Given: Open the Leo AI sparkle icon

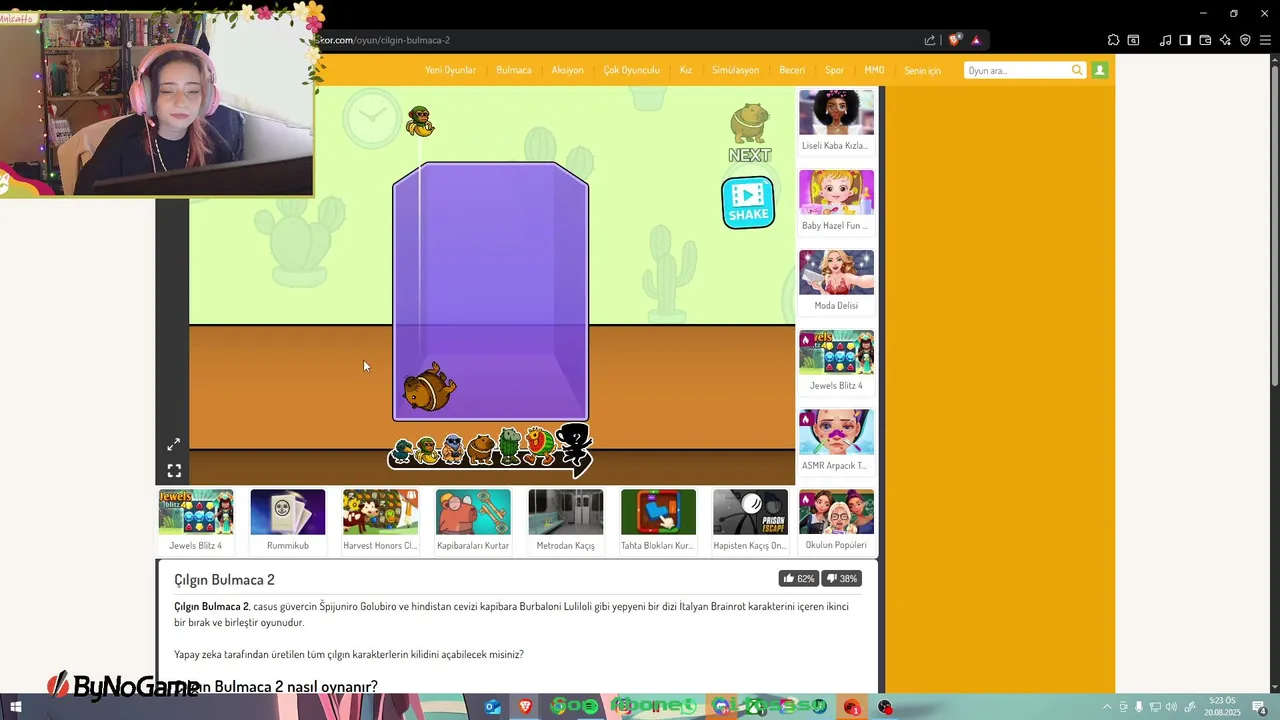Looking at the screenshot, I should [x=1225, y=40].
